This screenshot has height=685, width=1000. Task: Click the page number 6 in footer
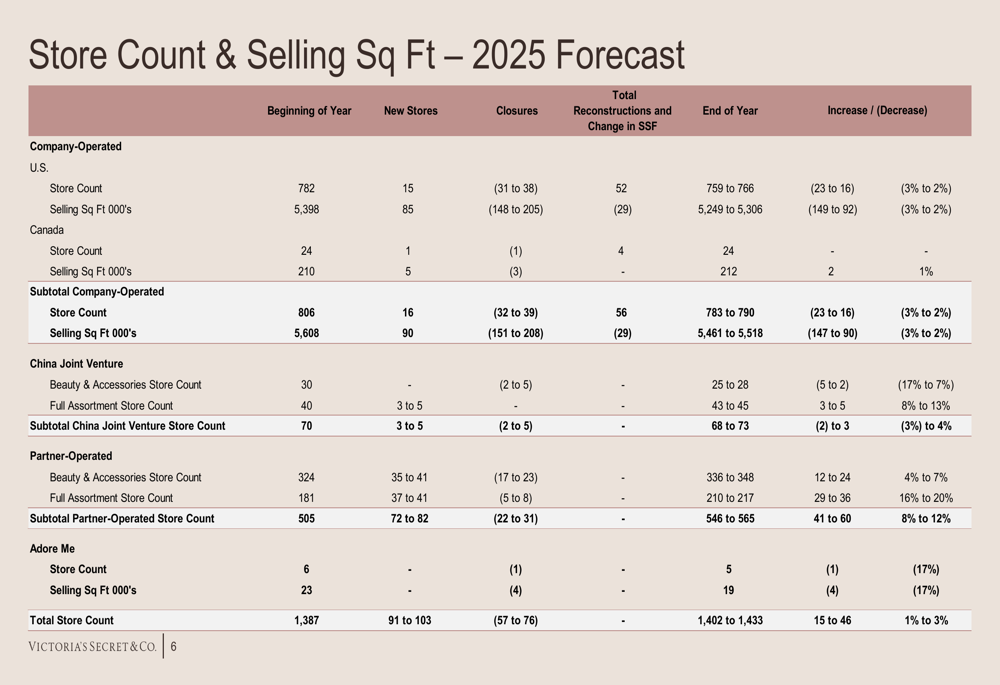[173, 647]
